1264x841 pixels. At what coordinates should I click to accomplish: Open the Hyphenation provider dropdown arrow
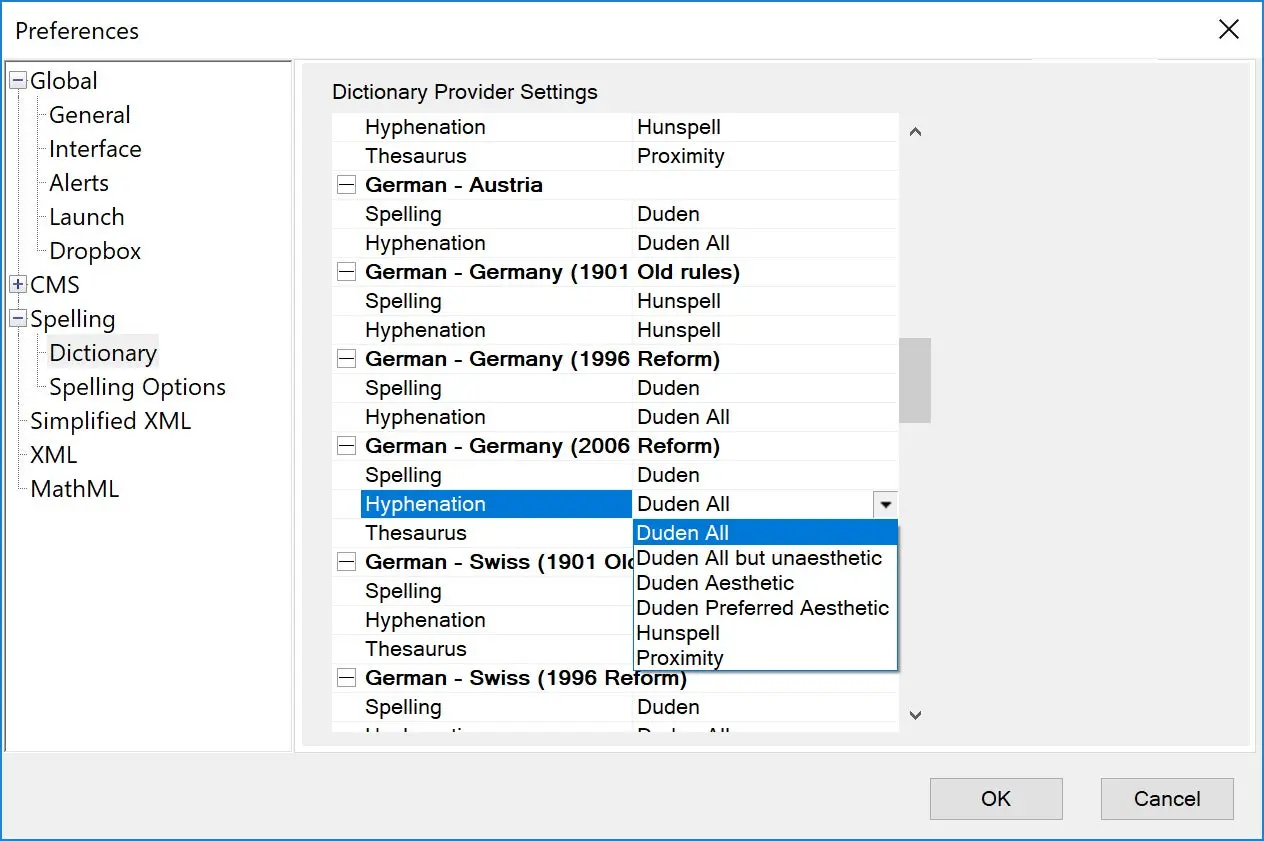pos(884,504)
